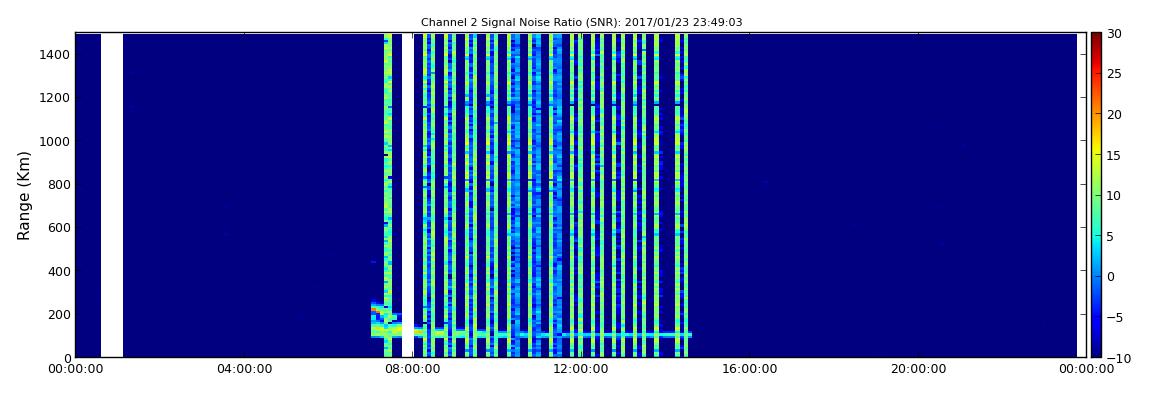Click the colorbar label -10
Viewport: 1150px width, 407px height.
click(x=1114, y=358)
